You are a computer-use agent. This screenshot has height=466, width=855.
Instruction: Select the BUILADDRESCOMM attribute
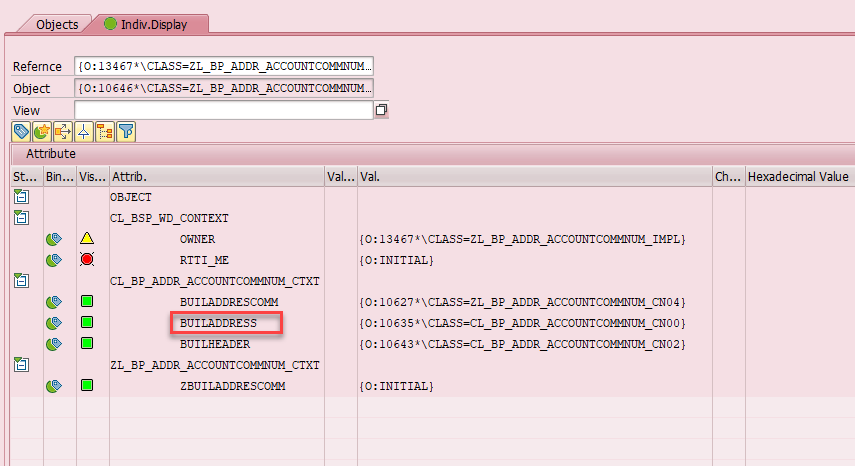tap(229, 302)
